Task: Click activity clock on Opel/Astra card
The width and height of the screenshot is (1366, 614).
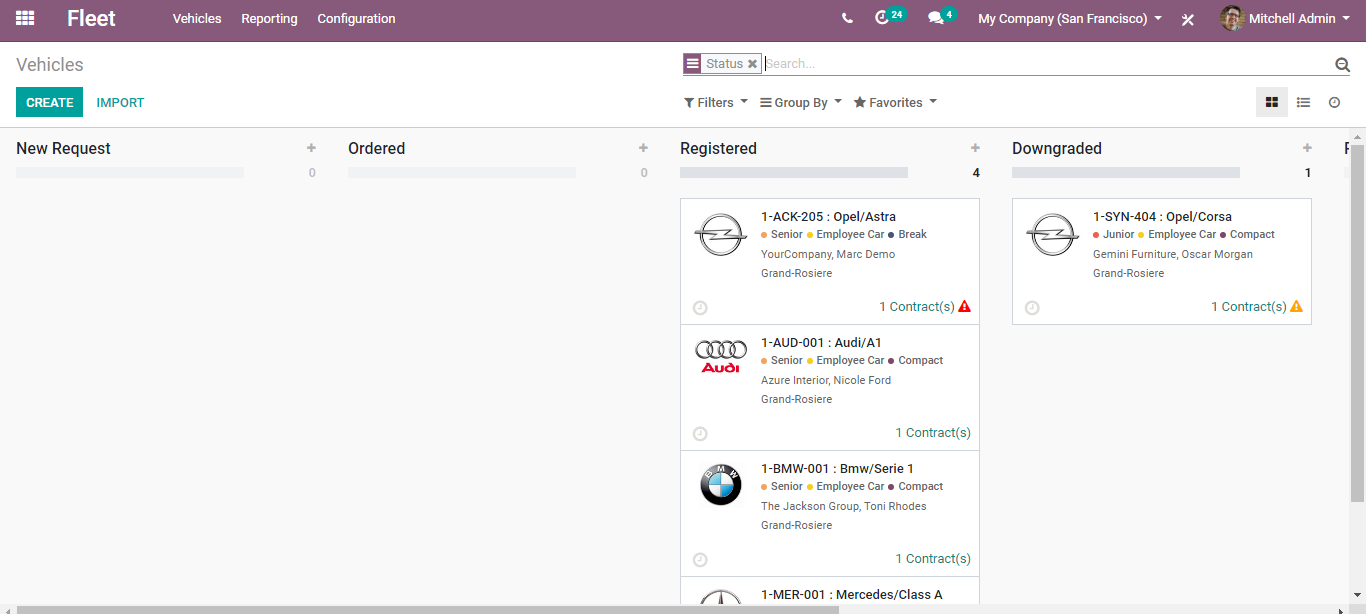Action: point(700,308)
